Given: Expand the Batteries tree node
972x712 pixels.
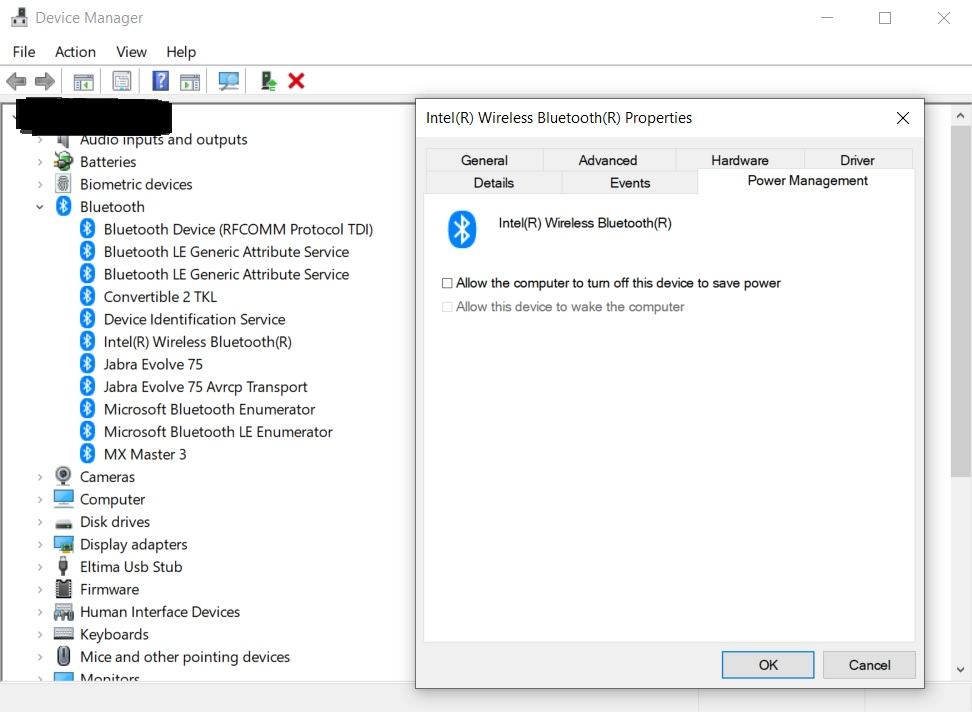Looking at the screenshot, I should (x=40, y=162).
